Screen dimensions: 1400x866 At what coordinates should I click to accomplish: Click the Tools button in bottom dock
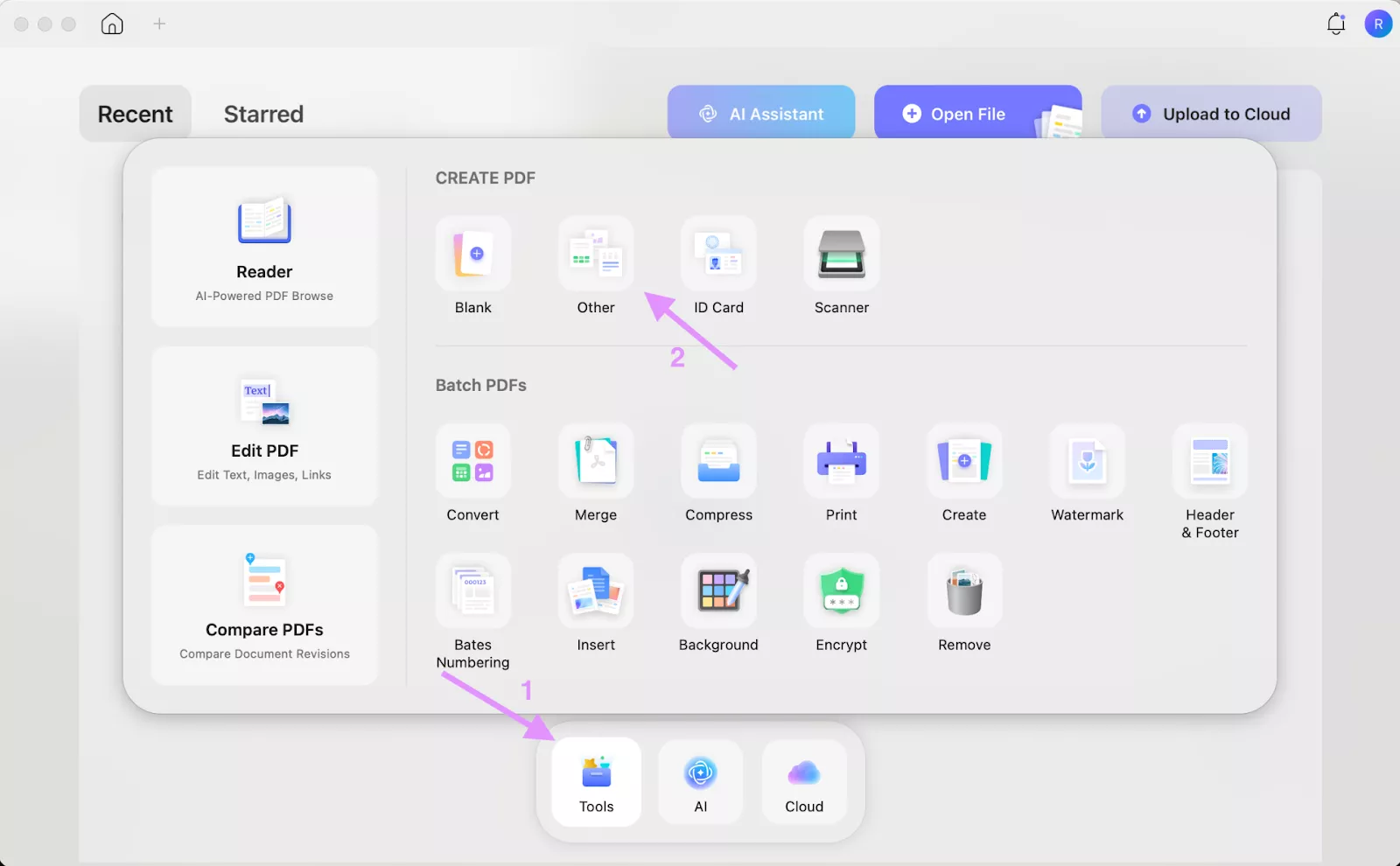597,782
